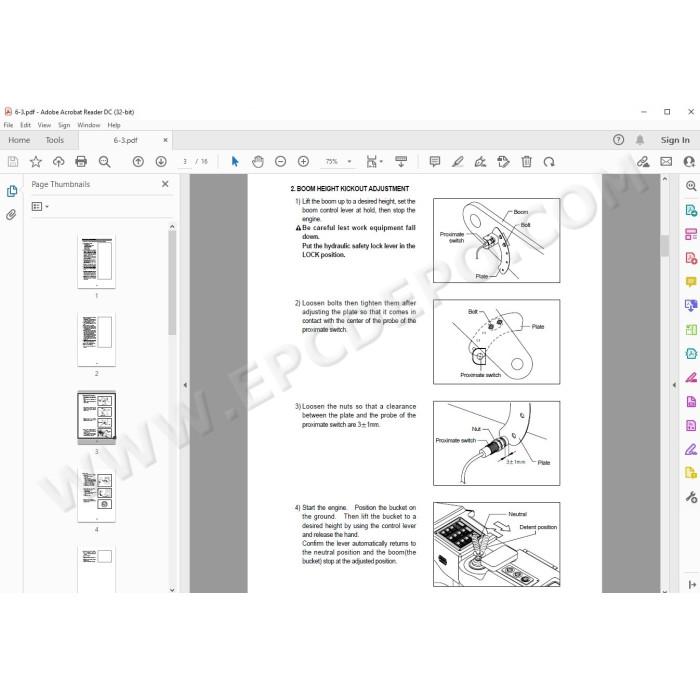Viewport: 700px width, 700px height.
Task: Open the File menu
Action: pyautogui.click(x=8, y=125)
